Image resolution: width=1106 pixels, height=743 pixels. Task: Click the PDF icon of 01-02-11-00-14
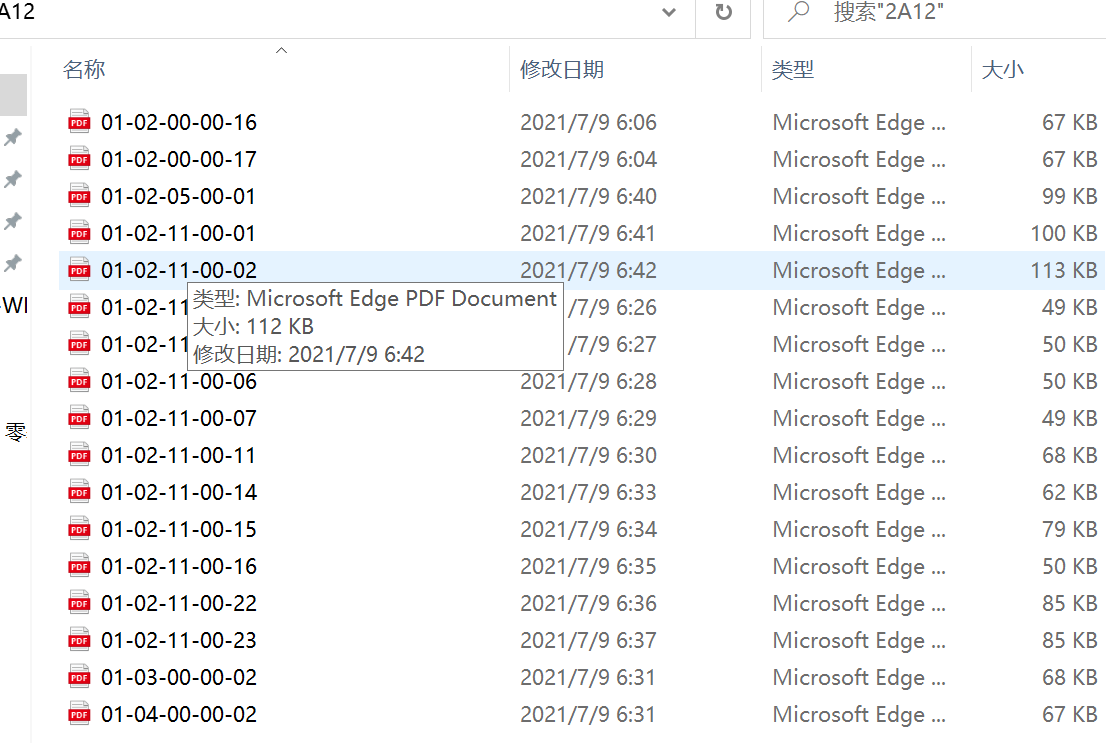(x=79, y=492)
